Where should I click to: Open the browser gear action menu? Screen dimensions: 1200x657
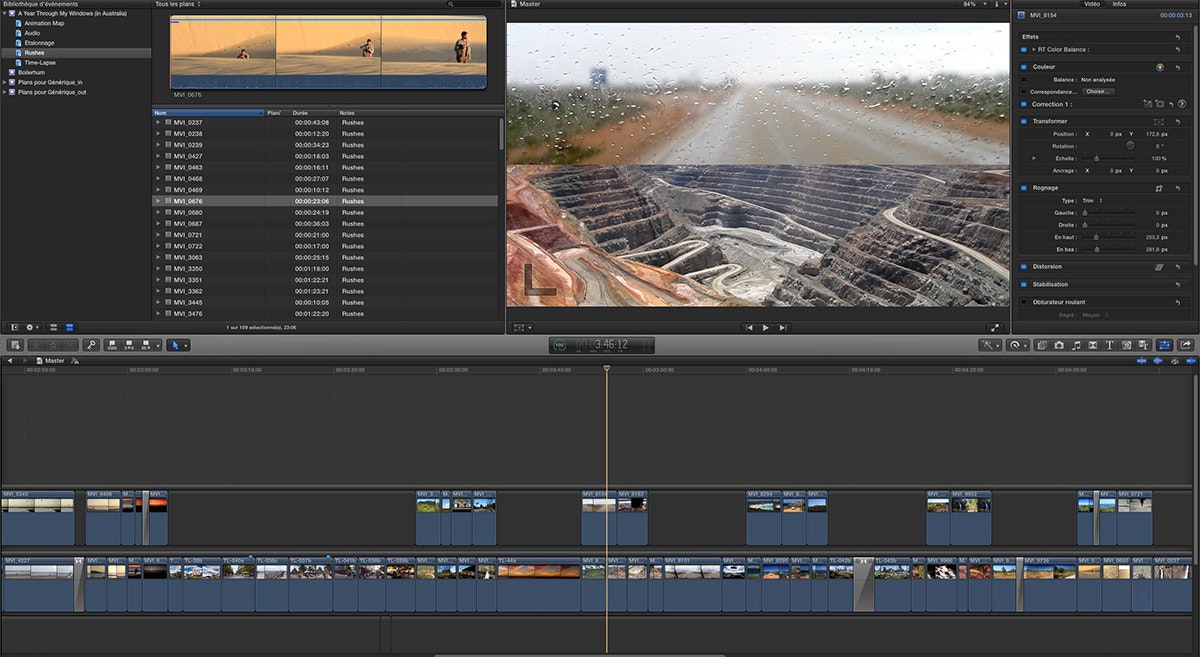pyautogui.click(x=33, y=327)
